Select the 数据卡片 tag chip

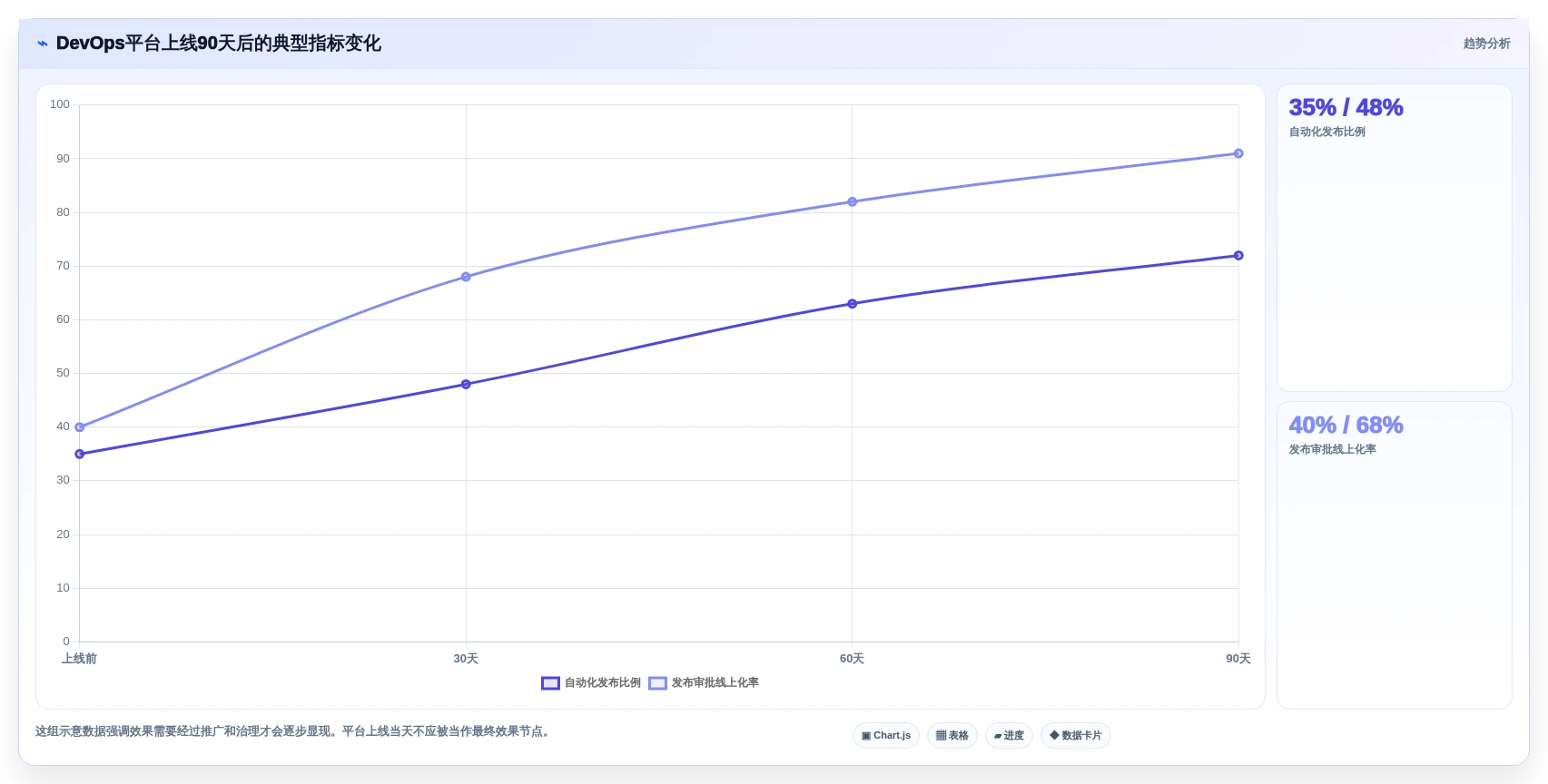click(1076, 736)
